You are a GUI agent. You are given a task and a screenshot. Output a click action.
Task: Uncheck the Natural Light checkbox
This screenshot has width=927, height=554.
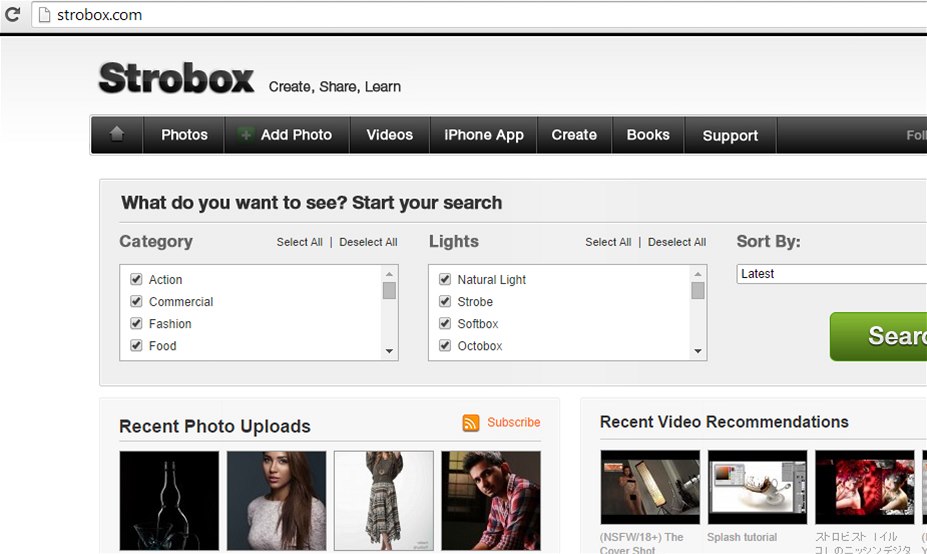[445, 280]
